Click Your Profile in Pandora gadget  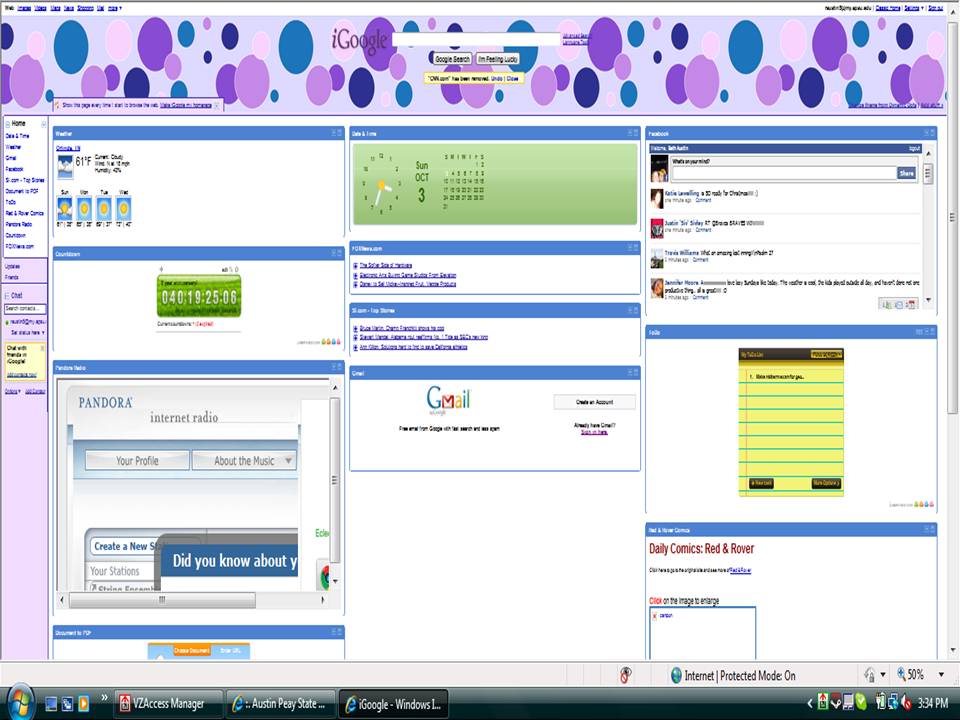tap(137, 460)
